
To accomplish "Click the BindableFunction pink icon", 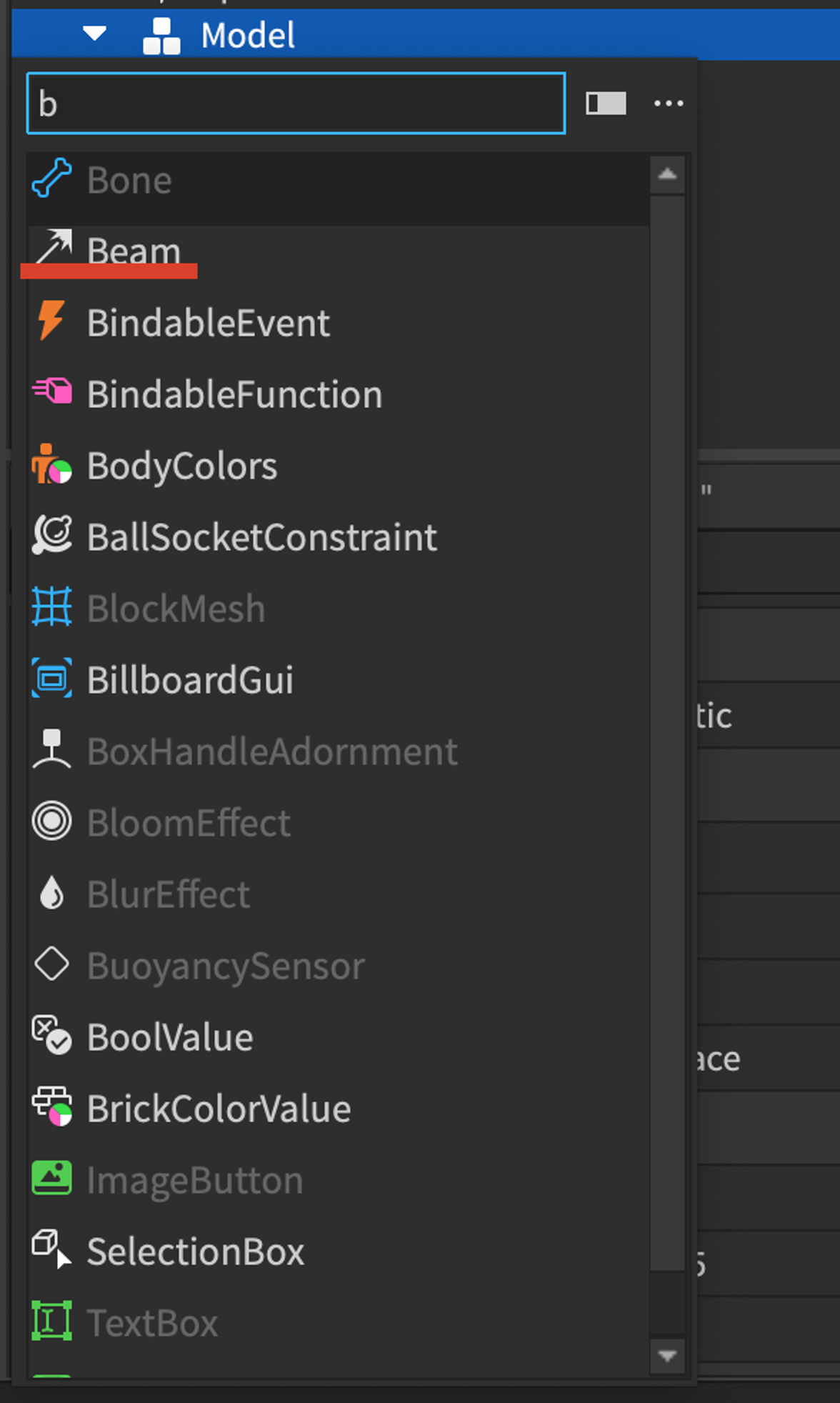I will (x=52, y=391).
